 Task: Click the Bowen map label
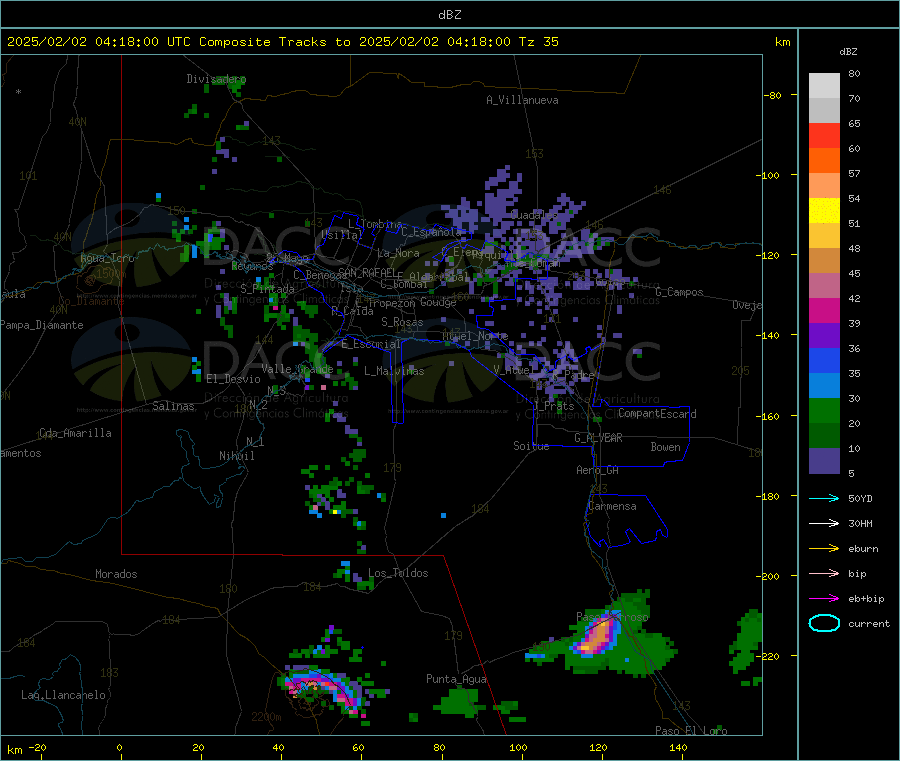tap(665, 446)
